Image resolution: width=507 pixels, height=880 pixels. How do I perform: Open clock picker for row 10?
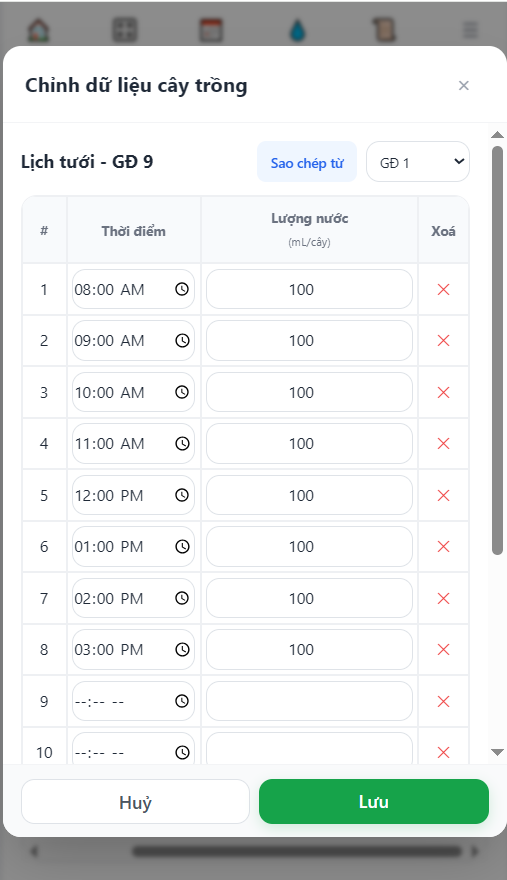point(182,753)
